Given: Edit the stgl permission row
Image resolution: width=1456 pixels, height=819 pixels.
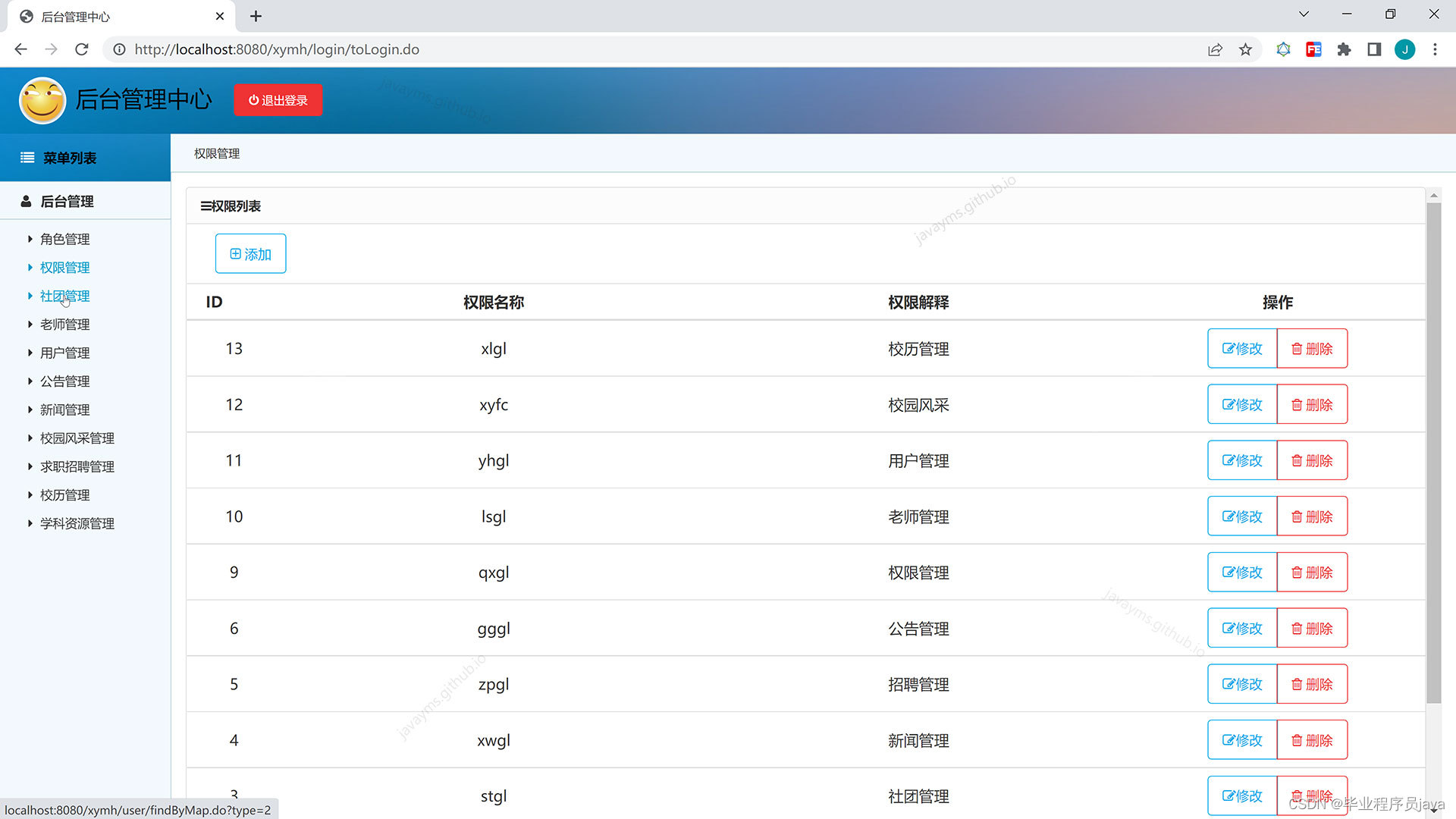Looking at the screenshot, I should [1242, 796].
